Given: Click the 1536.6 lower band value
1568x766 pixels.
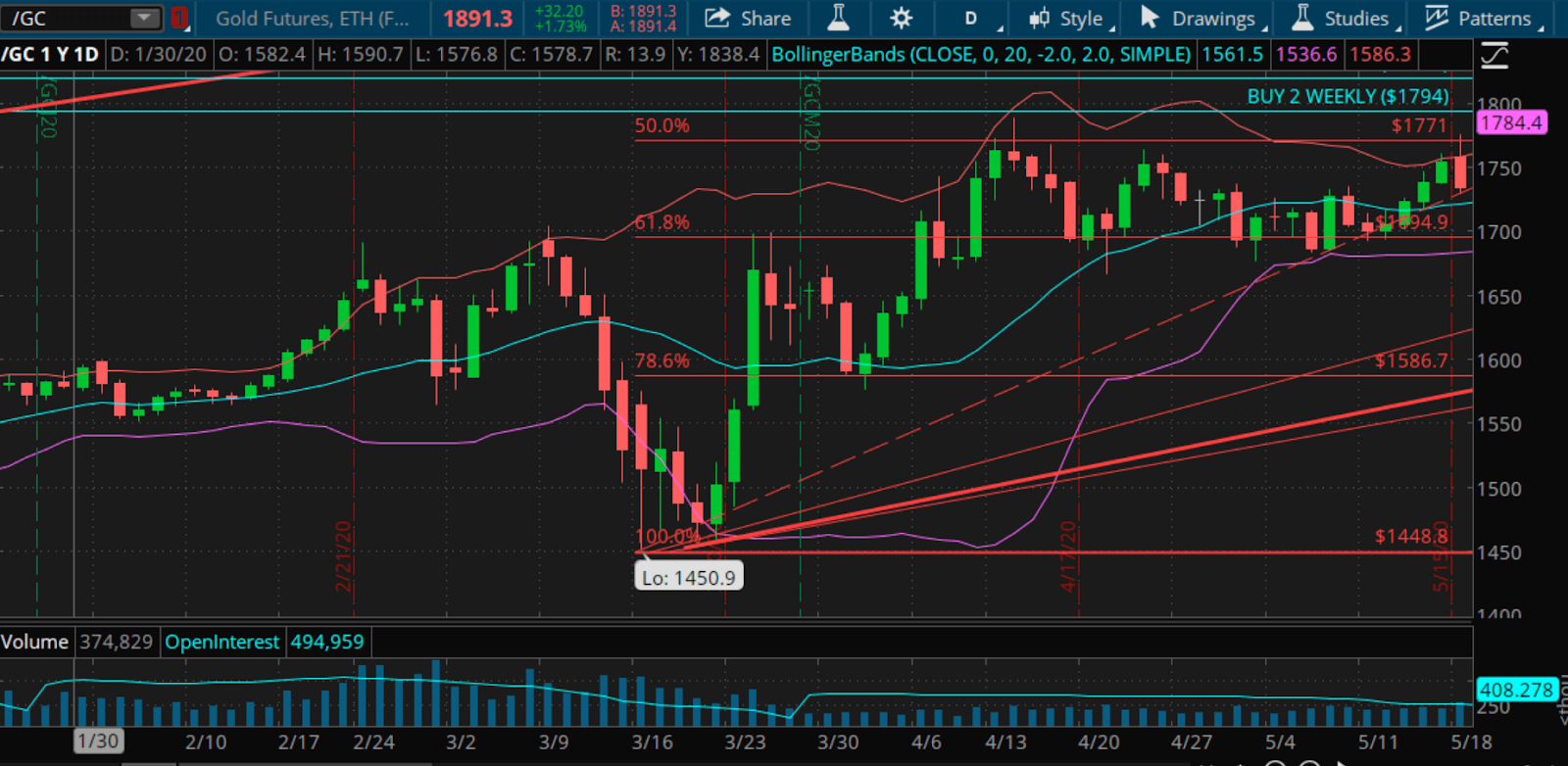Looking at the screenshot, I should pyautogui.click(x=1306, y=55).
